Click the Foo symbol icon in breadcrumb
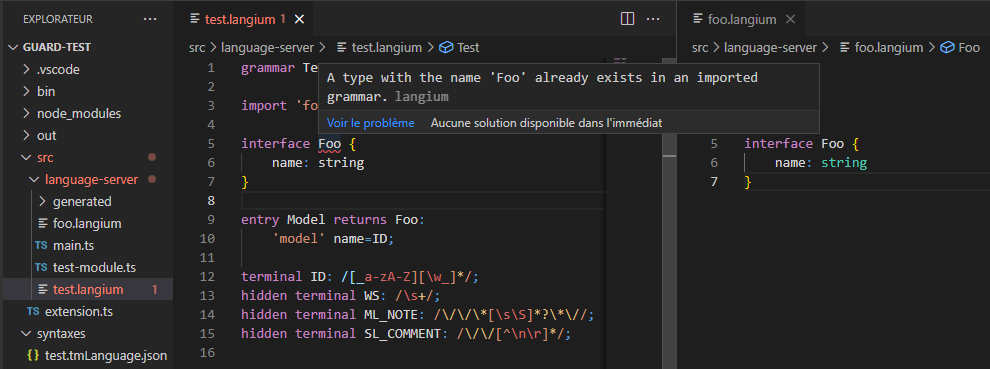The image size is (990, 369). pos(947,47)
